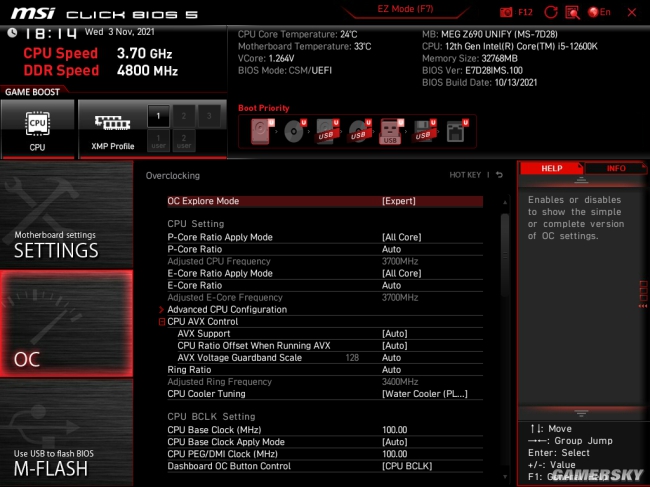650x487 pixels.
Task: Click the Adjusted E-Core Frequency row
Action: coord(325,297)
